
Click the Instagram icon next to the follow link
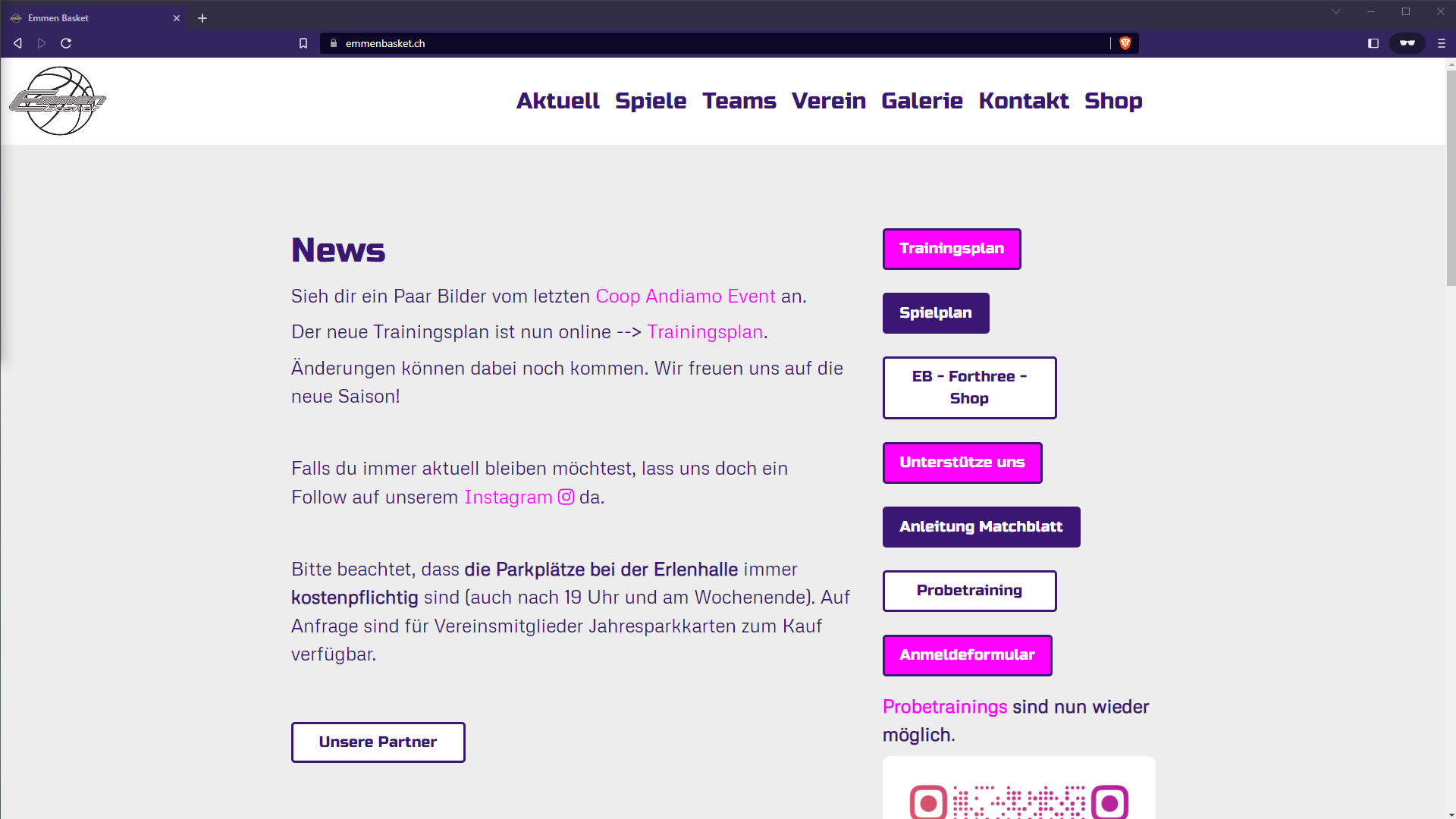[566, 497]
